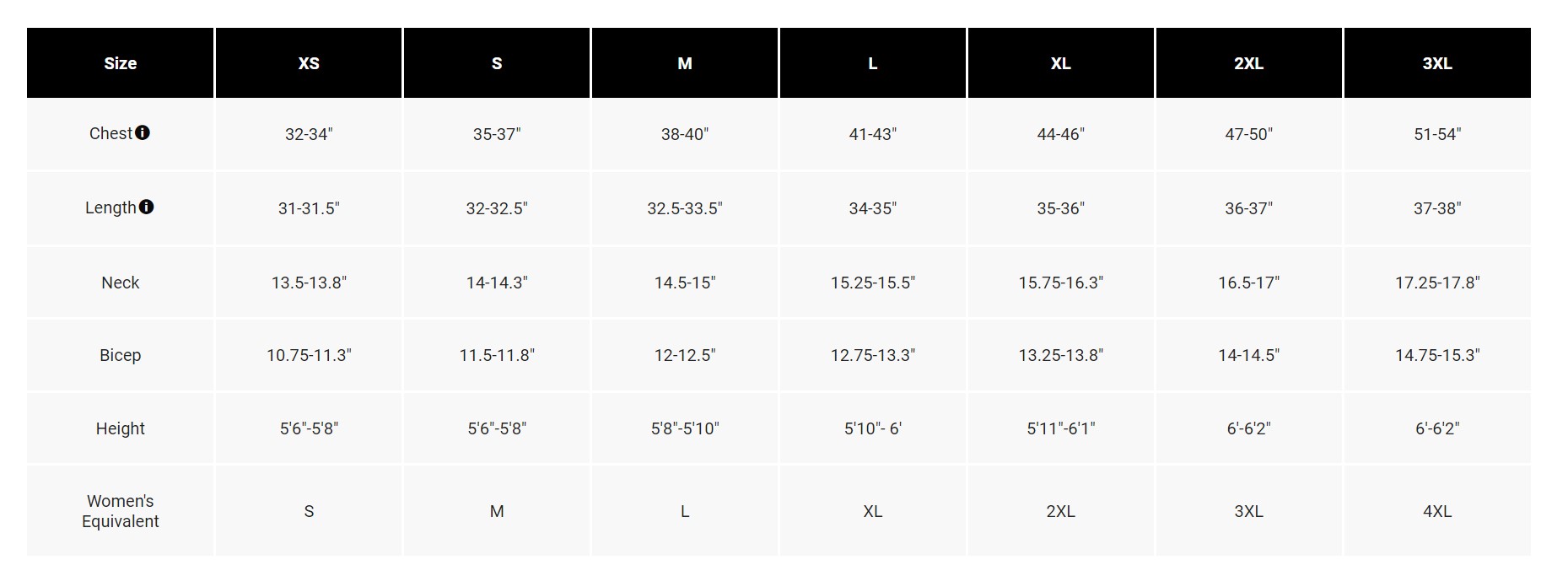The width and height of the screenshot is (1568, 587).
Task: Select the 10.75-11.3" bicep cell
Action: click(x=309, y=355)
